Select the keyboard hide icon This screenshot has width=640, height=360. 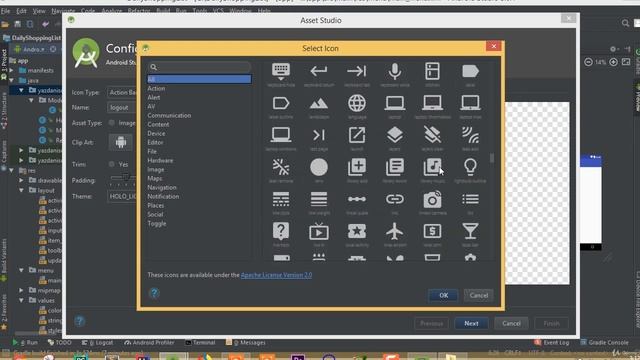pyautogui.click(x=281, y=71)
